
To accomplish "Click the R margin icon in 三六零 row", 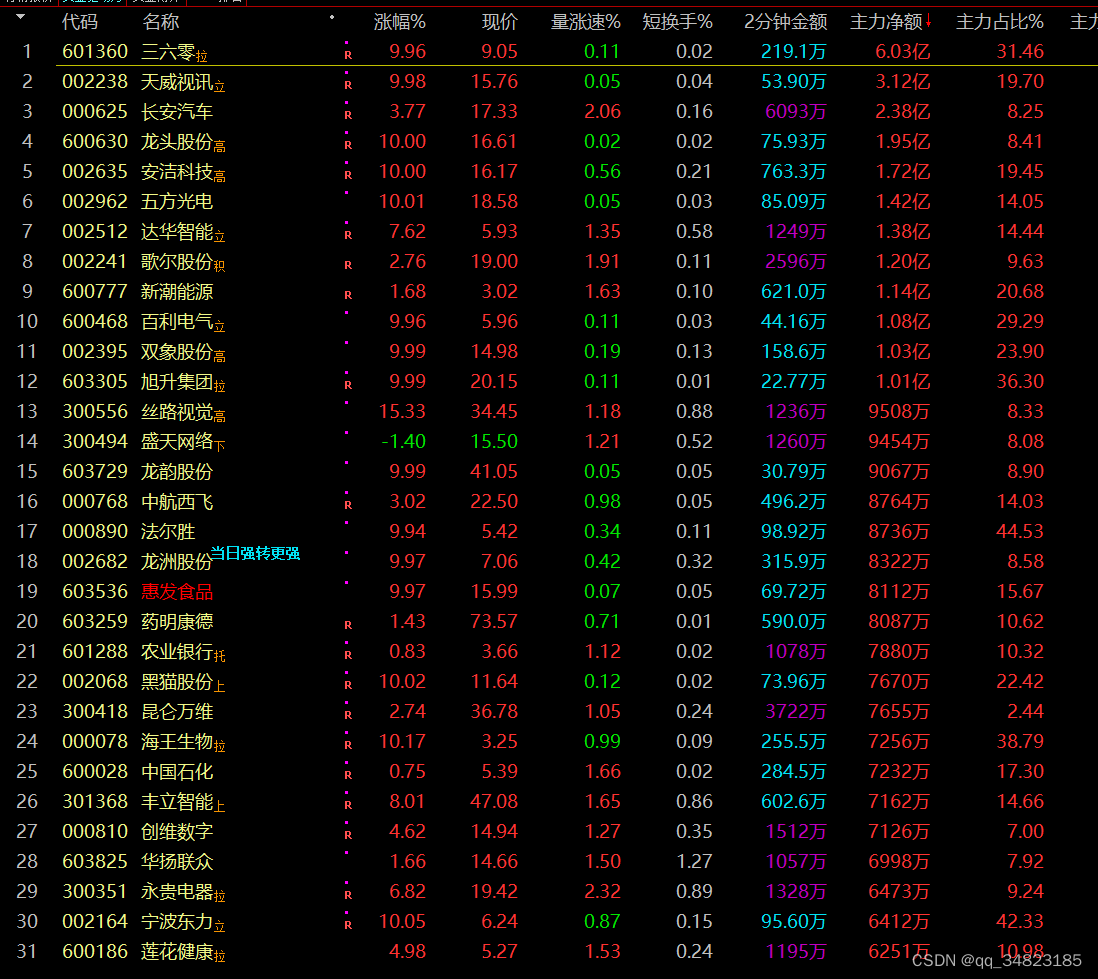I will tap(348, 55).
